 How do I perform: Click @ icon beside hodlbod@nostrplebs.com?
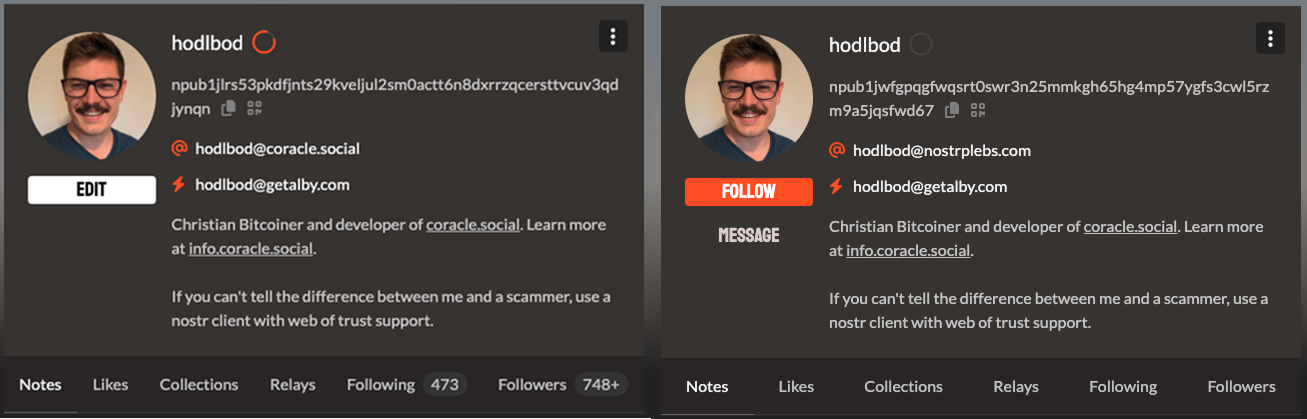[x=838, y=151]
